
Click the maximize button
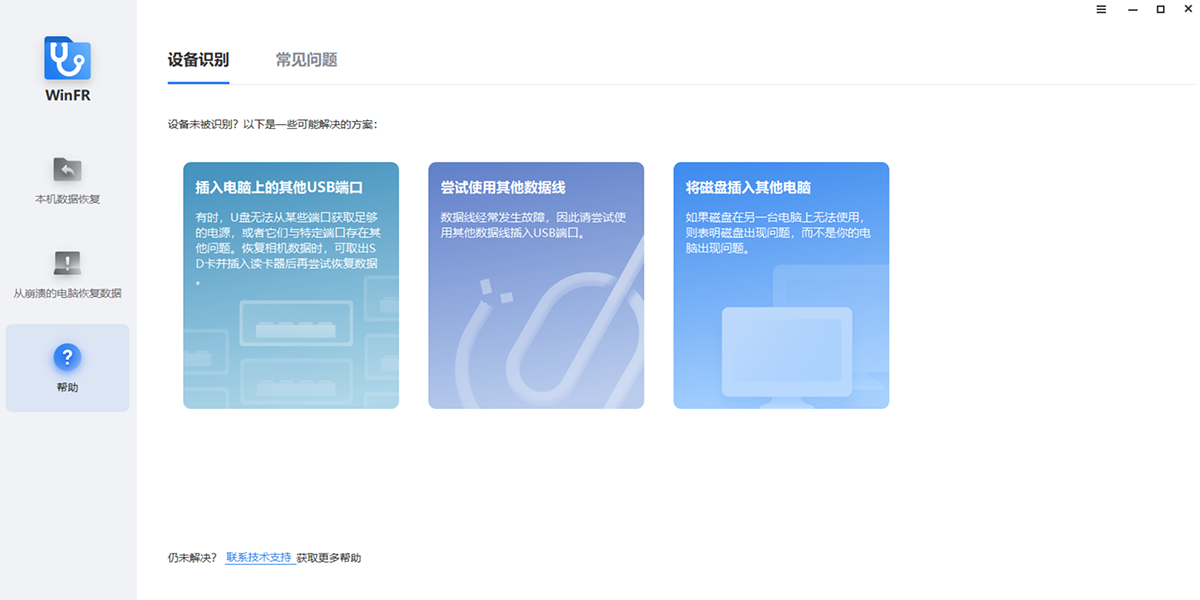point(1160,9)
